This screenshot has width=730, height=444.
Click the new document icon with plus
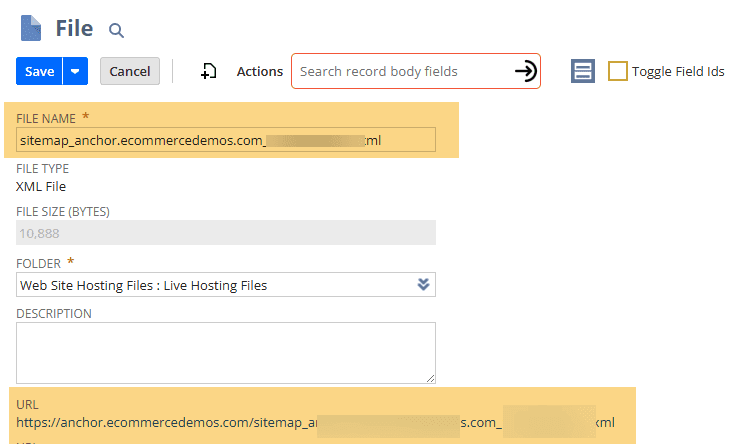pyautogui.click(x=209, y=71)
